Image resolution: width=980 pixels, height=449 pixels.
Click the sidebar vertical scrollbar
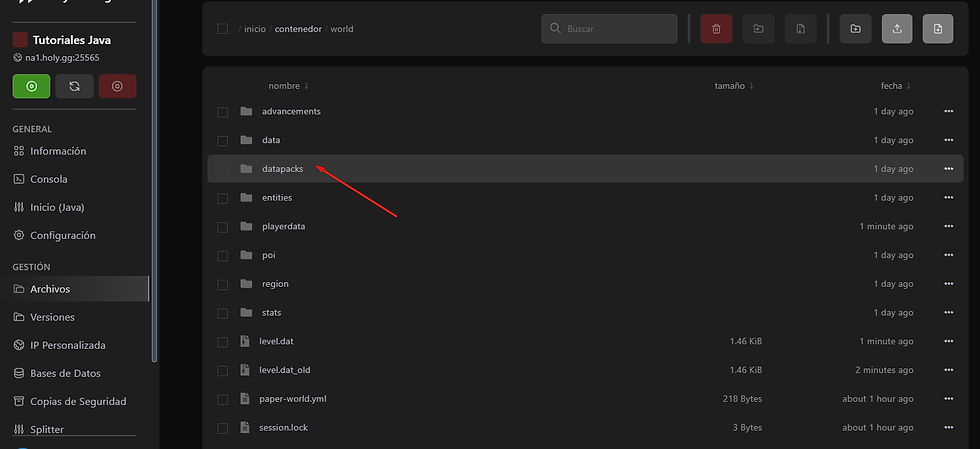click(x=154, y=181)
